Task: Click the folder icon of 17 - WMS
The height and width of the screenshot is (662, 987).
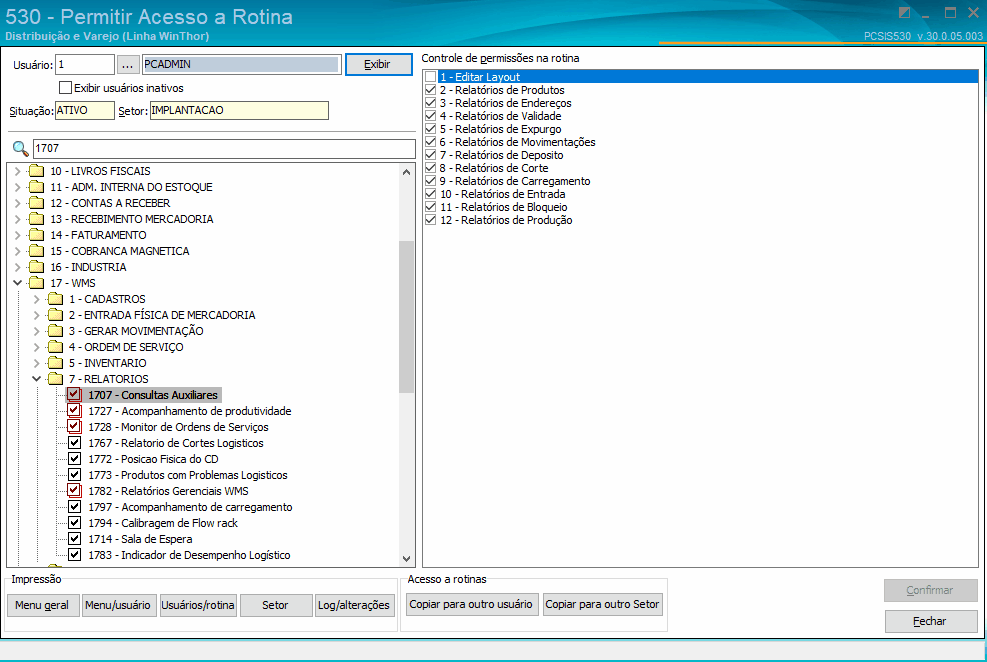Action: click(37, 283)
